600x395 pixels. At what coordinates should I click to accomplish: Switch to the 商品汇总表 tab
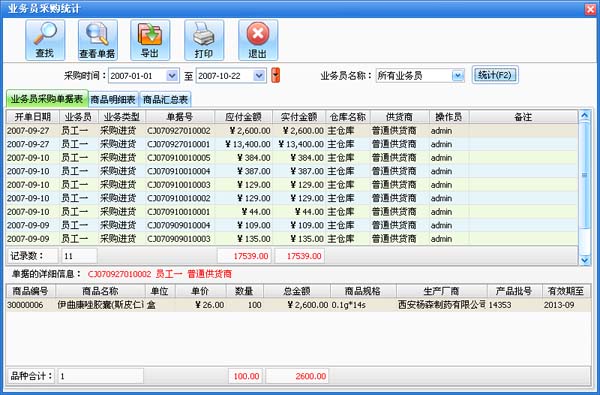(x=165, y=100)
